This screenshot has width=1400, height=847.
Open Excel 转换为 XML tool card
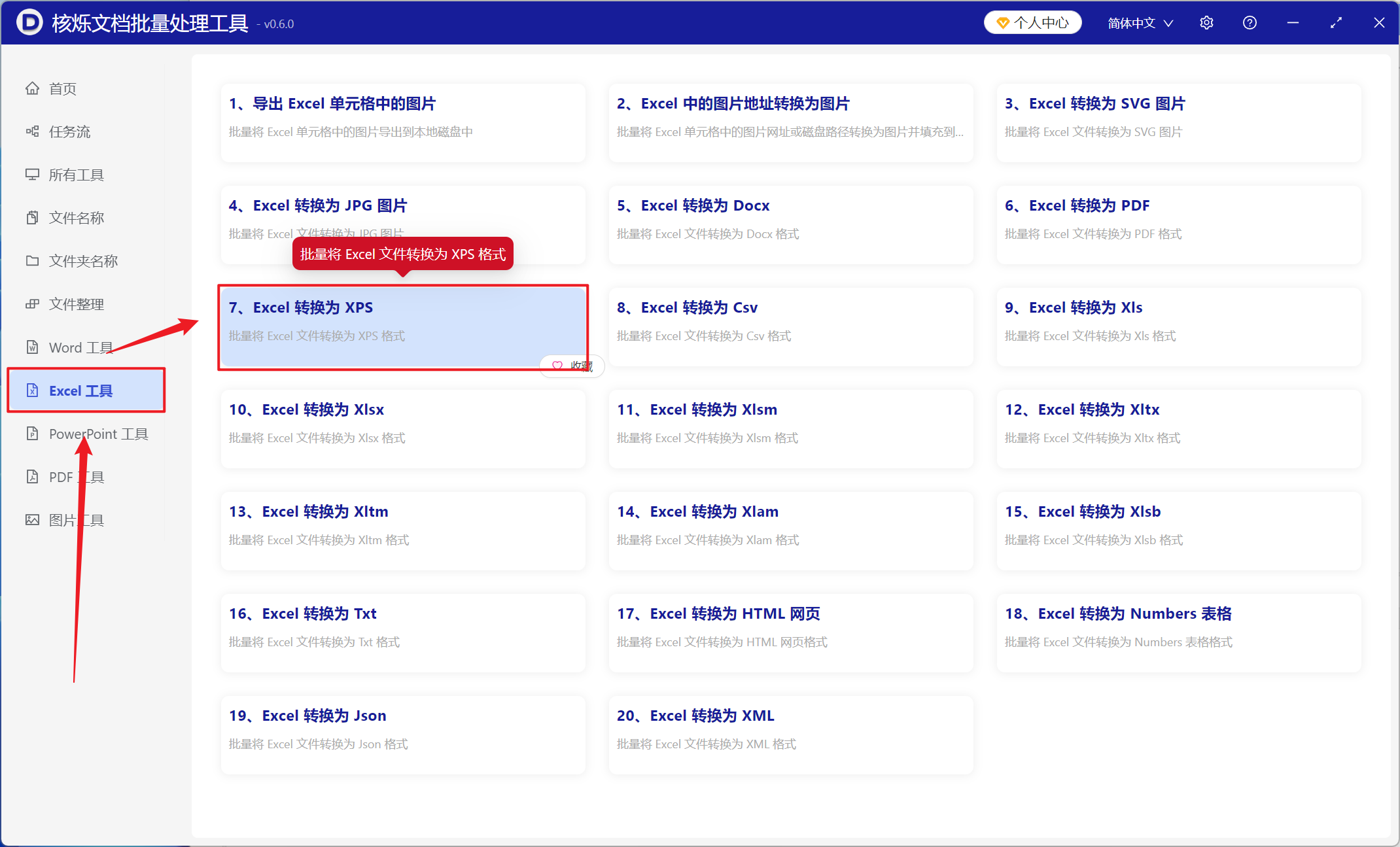tap(791, 735)
